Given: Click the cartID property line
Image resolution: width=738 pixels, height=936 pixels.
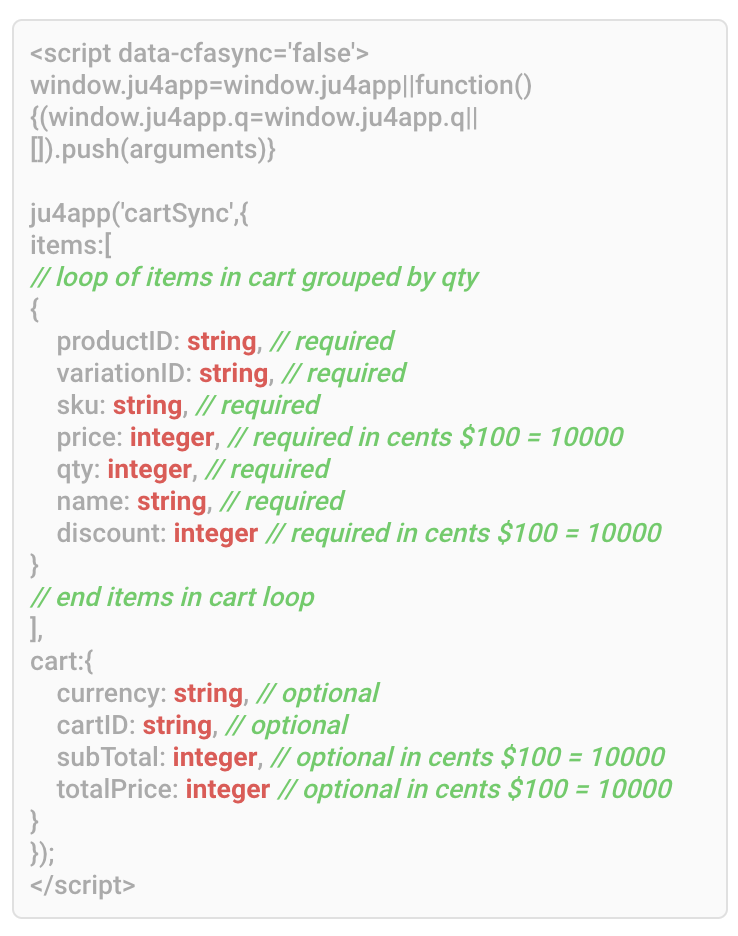Looking at the screenshot, I should [x=202, y=725].
